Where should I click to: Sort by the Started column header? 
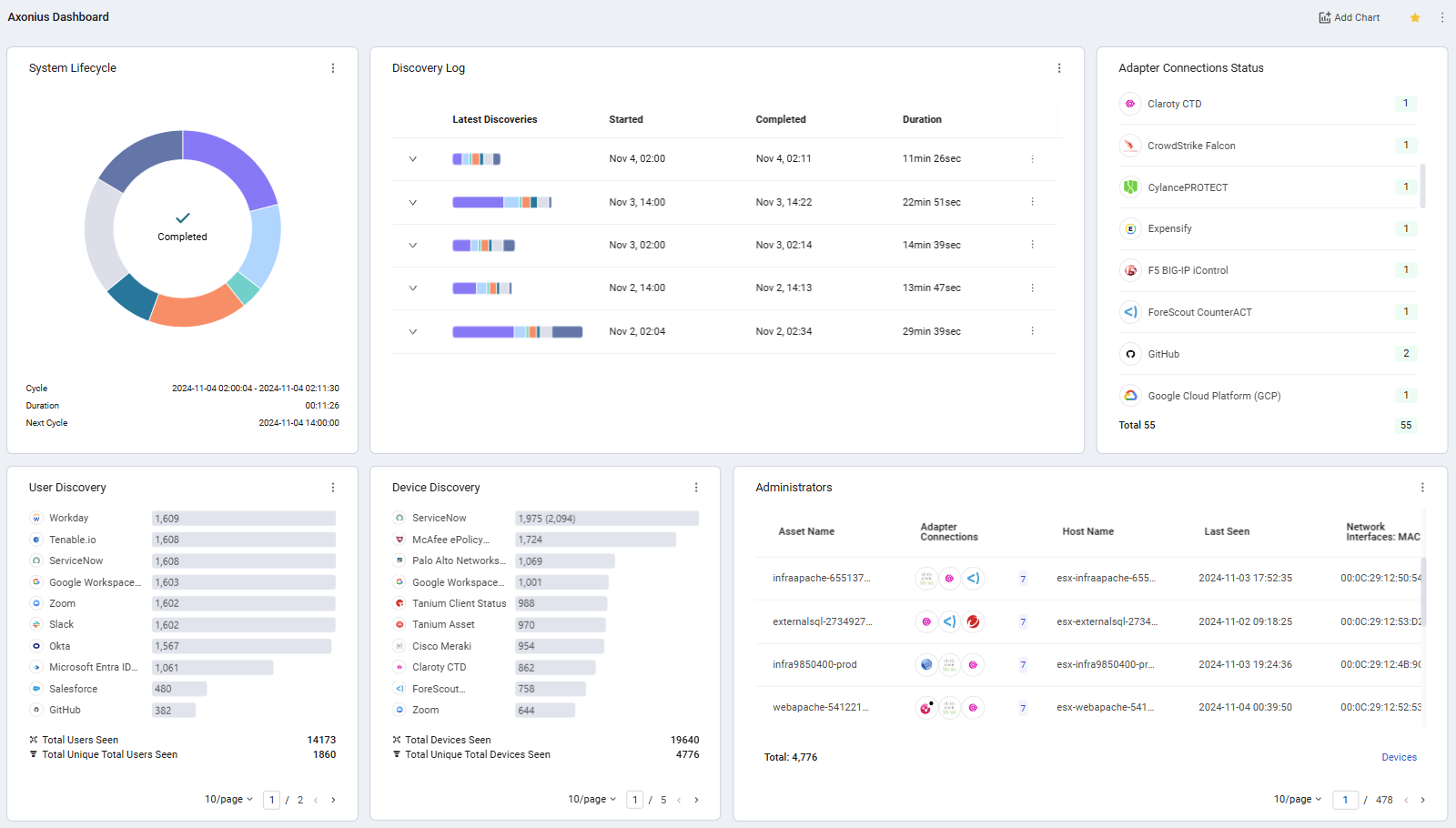click(626, 120)
